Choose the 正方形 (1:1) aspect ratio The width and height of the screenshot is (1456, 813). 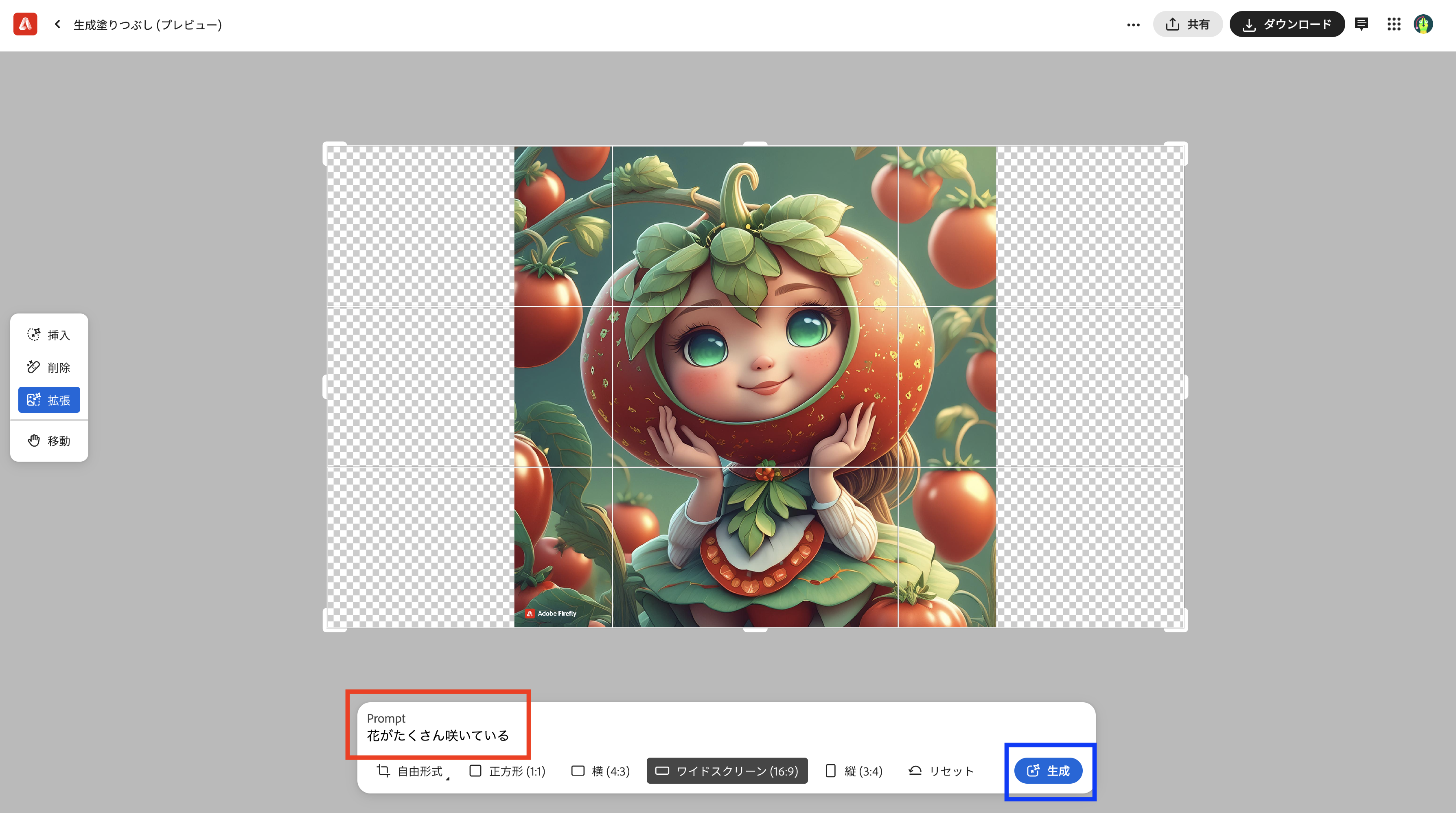pos(508,771)
